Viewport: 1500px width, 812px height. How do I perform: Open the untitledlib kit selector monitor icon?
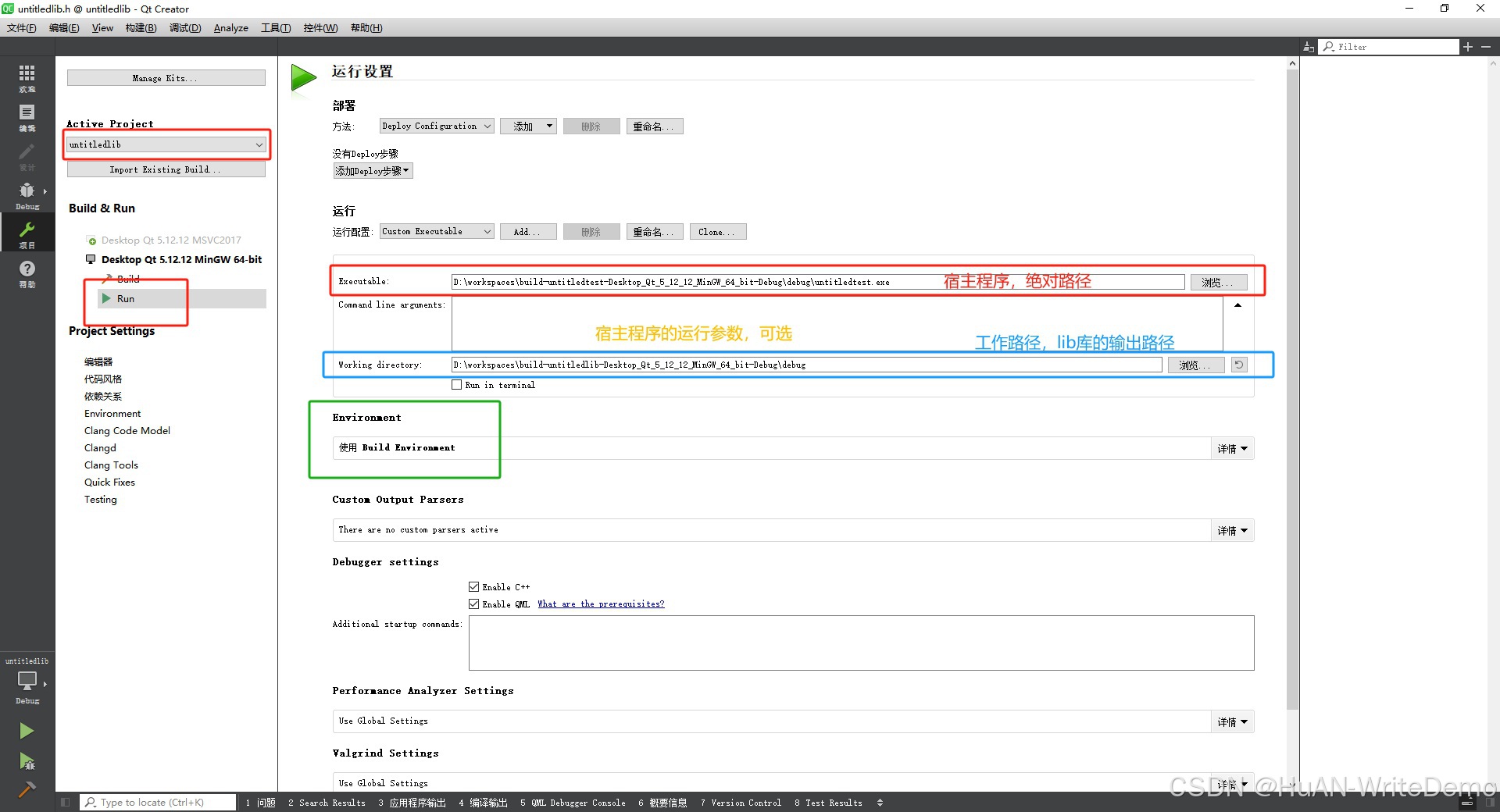point(27,681)
